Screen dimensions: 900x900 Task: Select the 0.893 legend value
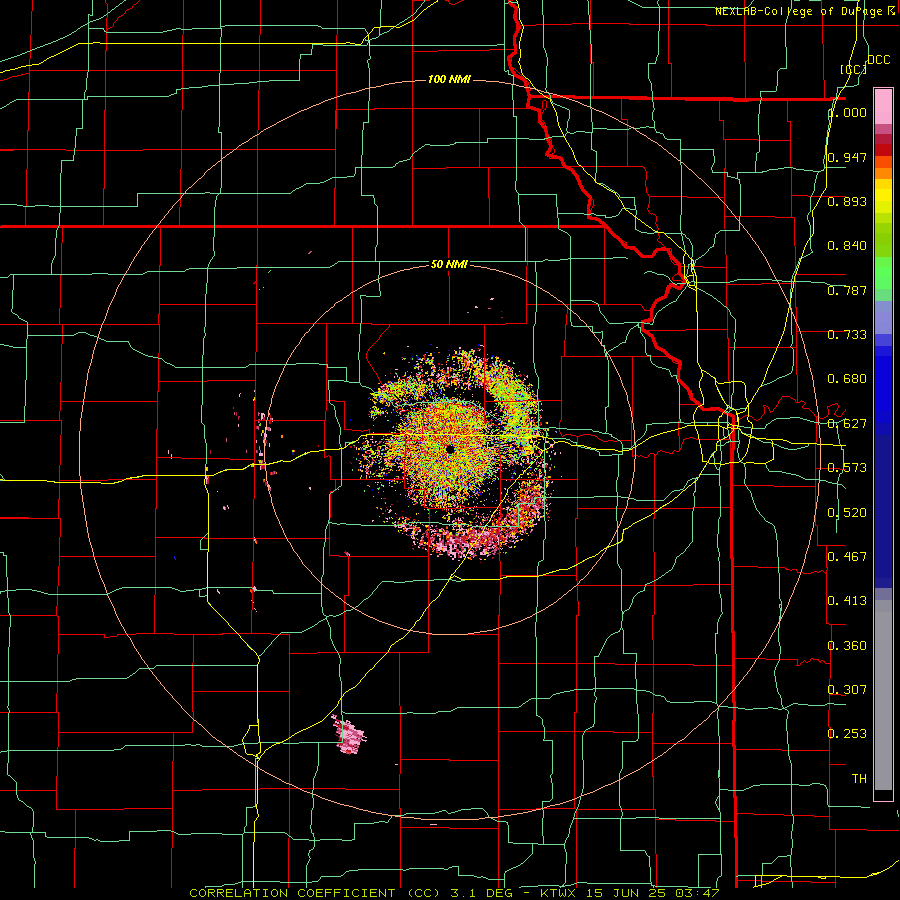point(847,201)
